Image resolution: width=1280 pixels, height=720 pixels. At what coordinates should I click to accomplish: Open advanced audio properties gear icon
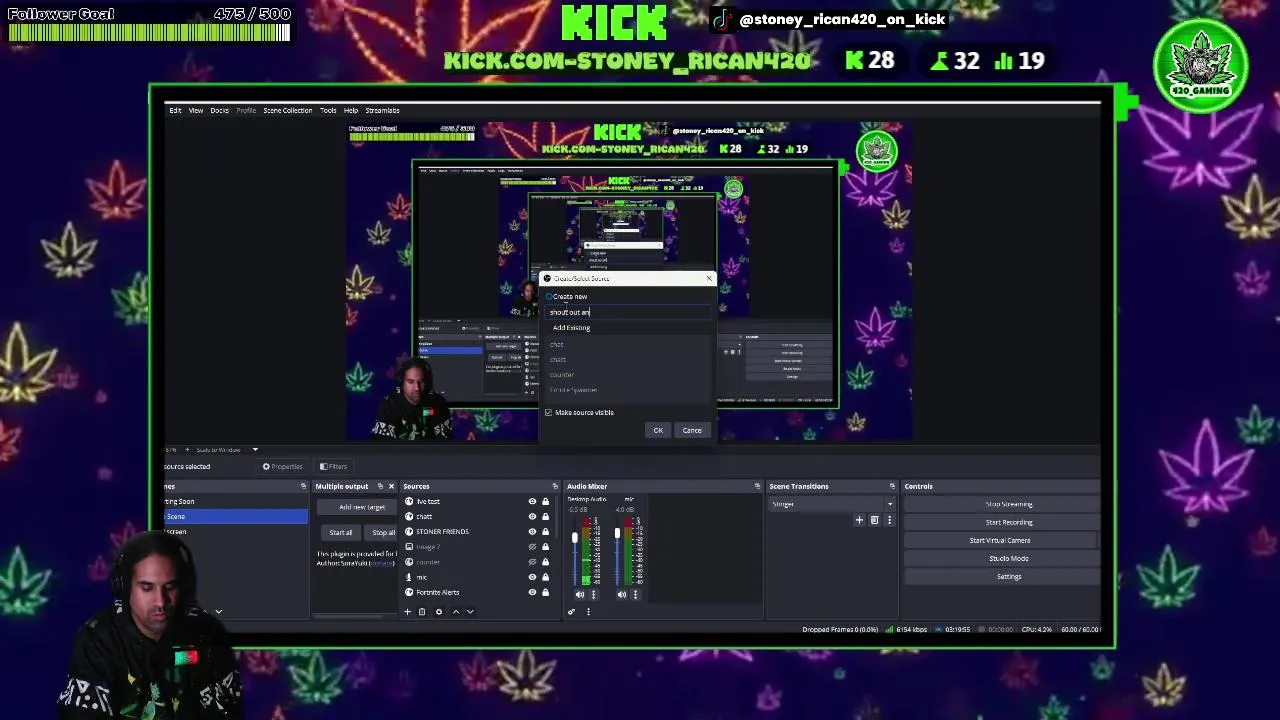pos(572,611)
